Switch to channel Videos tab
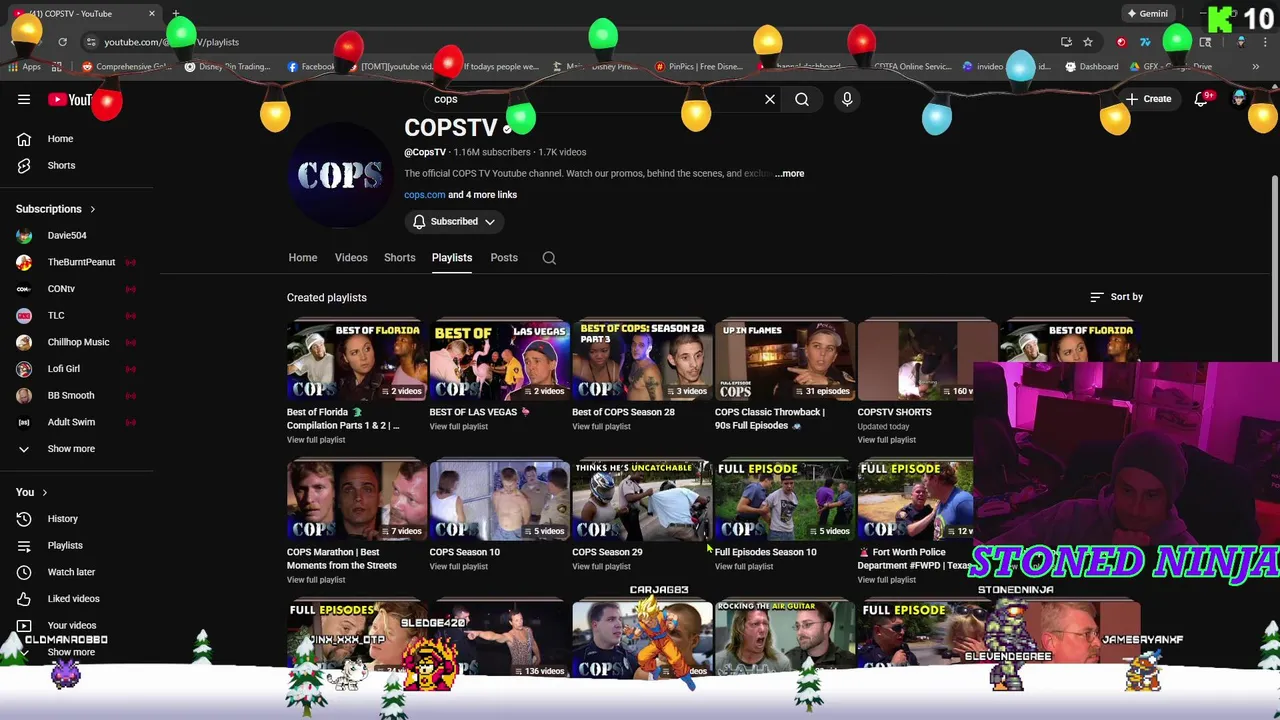This screenshot has width=1280, height=720. [351, 258]
